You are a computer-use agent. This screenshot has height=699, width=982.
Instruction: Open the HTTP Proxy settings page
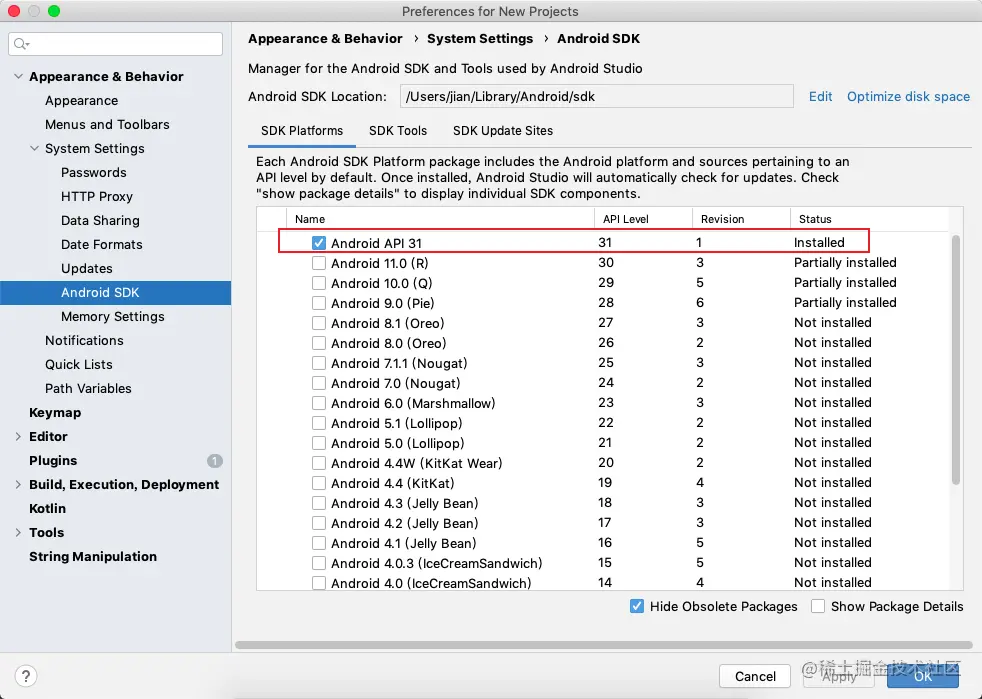[97, 197]
